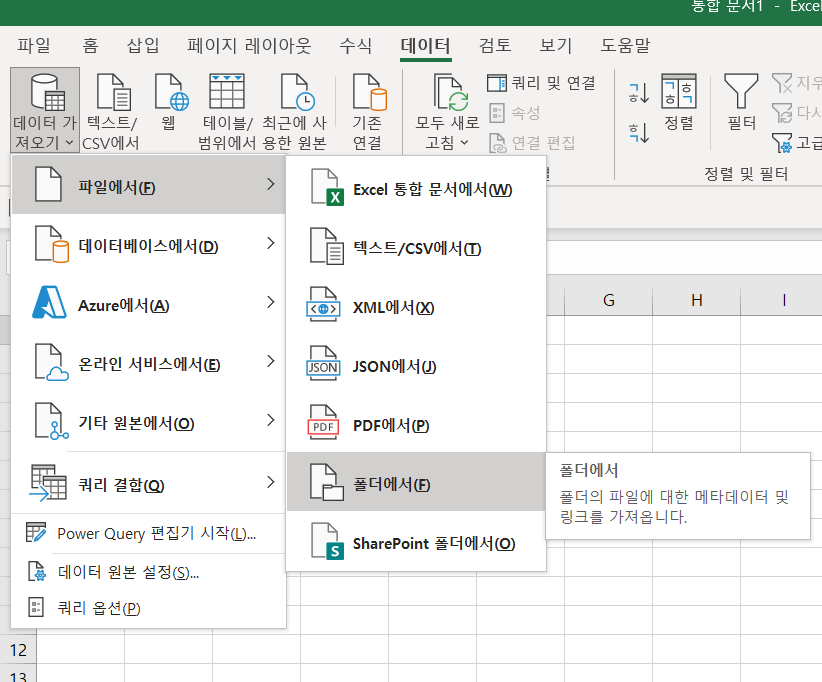Choose XML에서(X) in submenu
Image resolution: width=822 pixels, height=682 pixels.
tap(416, 307)
